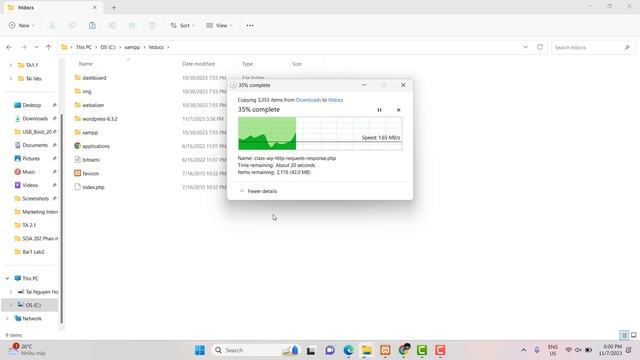
Task: Select Downloads in the sidebar
Action: pyautogui.click(x=35, y=118)
